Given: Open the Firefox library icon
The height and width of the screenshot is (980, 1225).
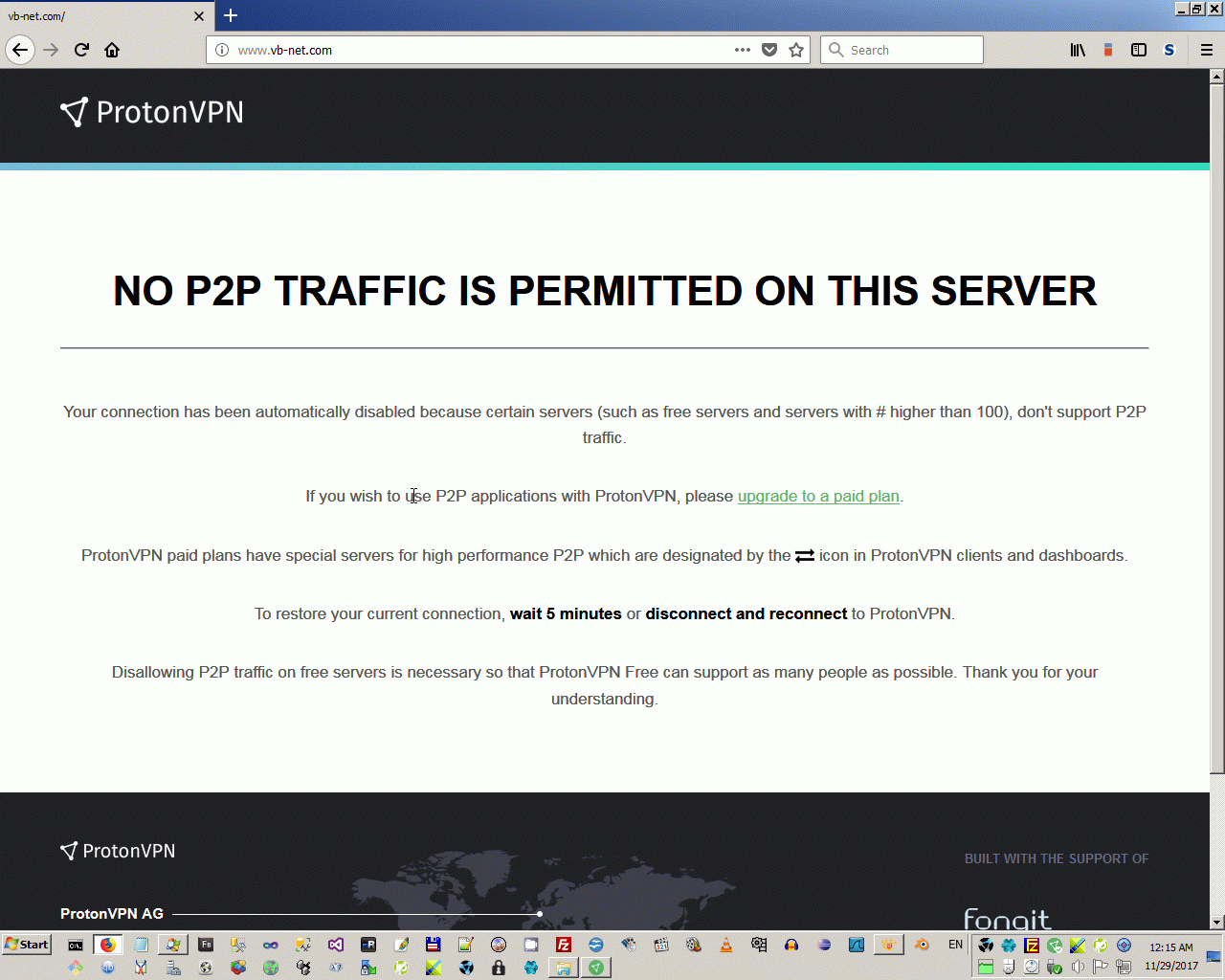Looking at the screenshot, I should click(x=1078, y=50).
